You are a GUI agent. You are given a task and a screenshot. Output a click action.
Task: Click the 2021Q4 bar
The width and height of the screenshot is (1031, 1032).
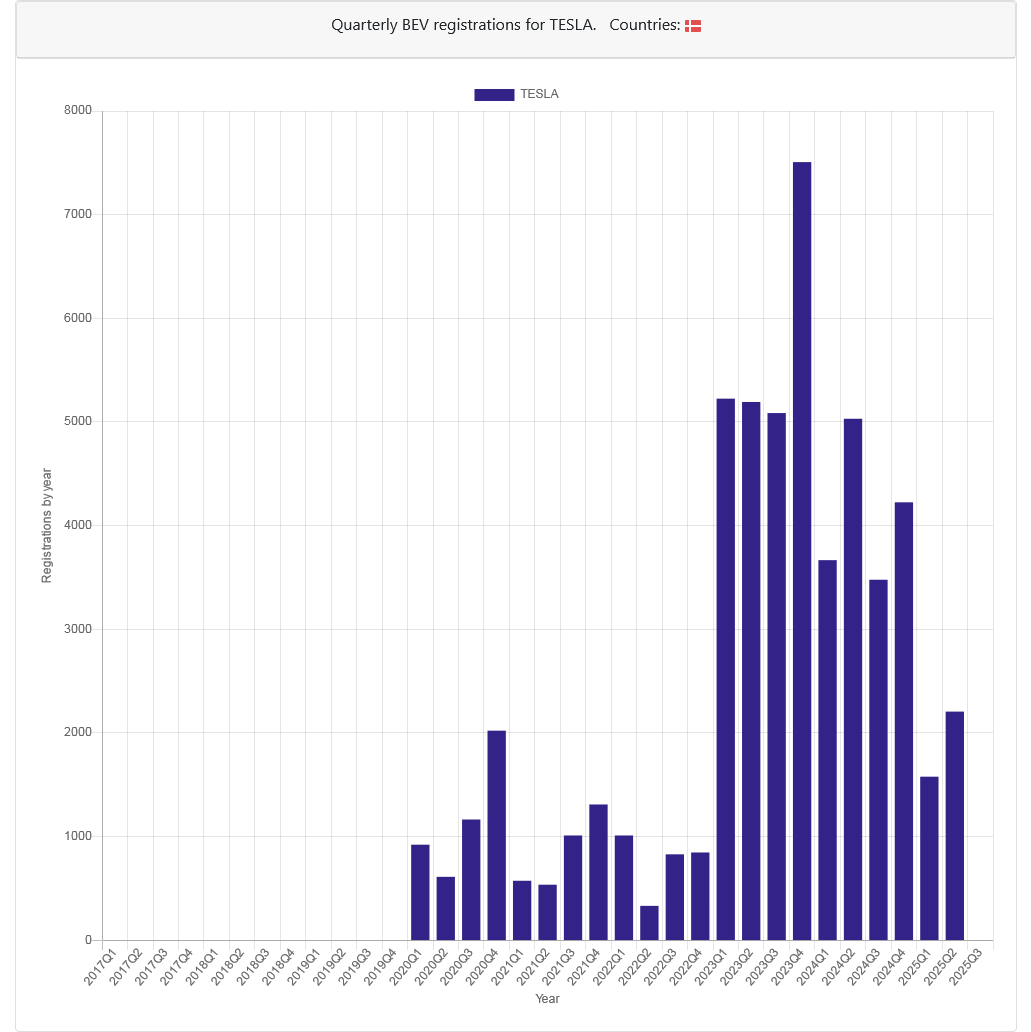tap(598, 872)
